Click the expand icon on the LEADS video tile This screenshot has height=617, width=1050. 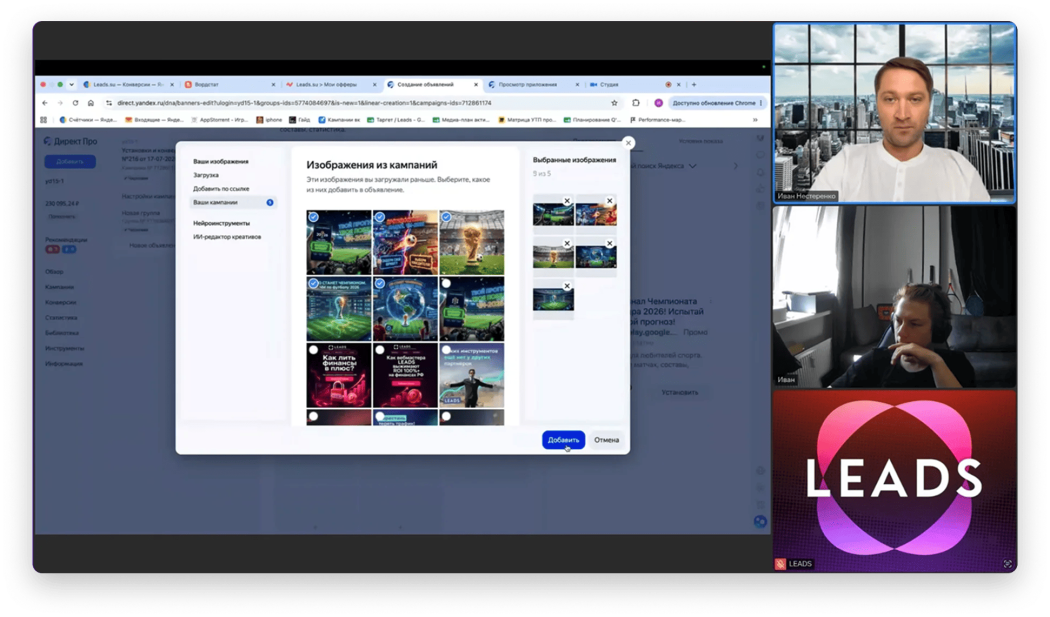point(1007,564)
